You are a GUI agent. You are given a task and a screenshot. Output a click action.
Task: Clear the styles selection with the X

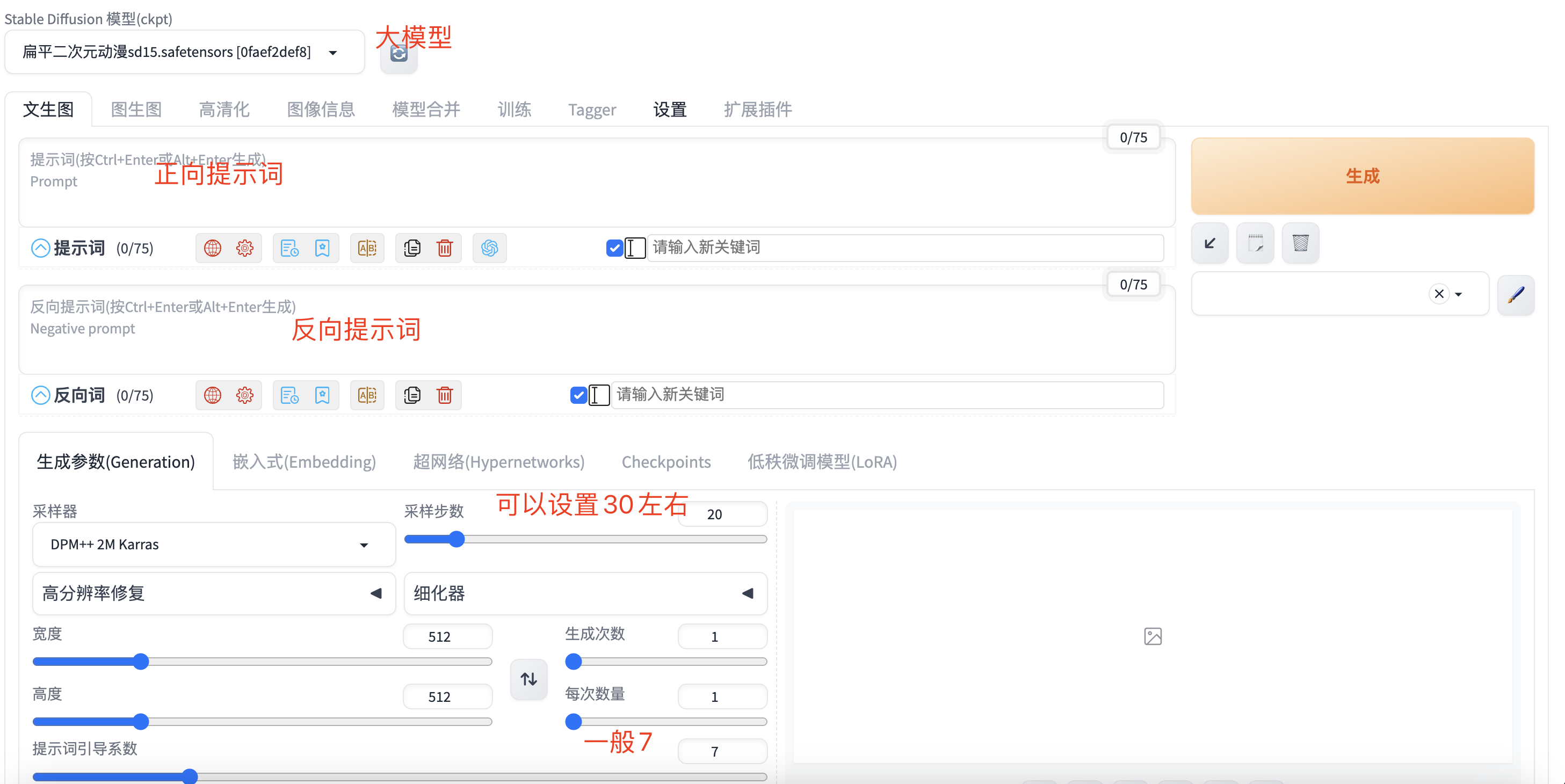(x=1439, y=294)
